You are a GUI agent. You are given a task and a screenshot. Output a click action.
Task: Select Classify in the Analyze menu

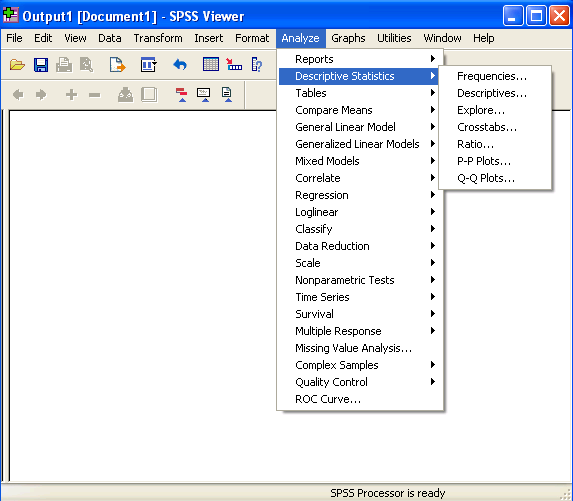click(x=360, y=229)
